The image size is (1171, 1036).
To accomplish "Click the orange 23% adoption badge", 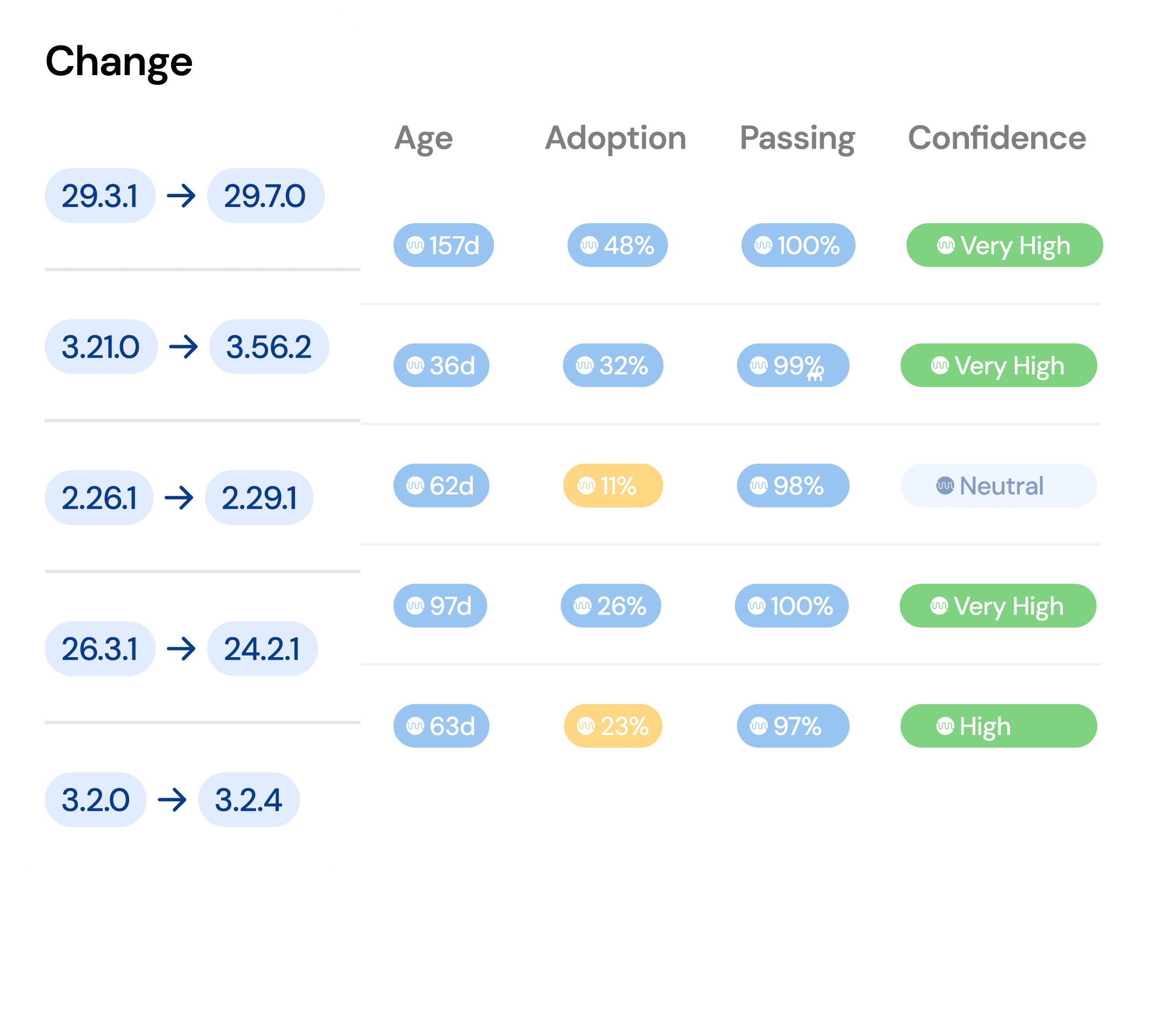I will click(612, 726).
